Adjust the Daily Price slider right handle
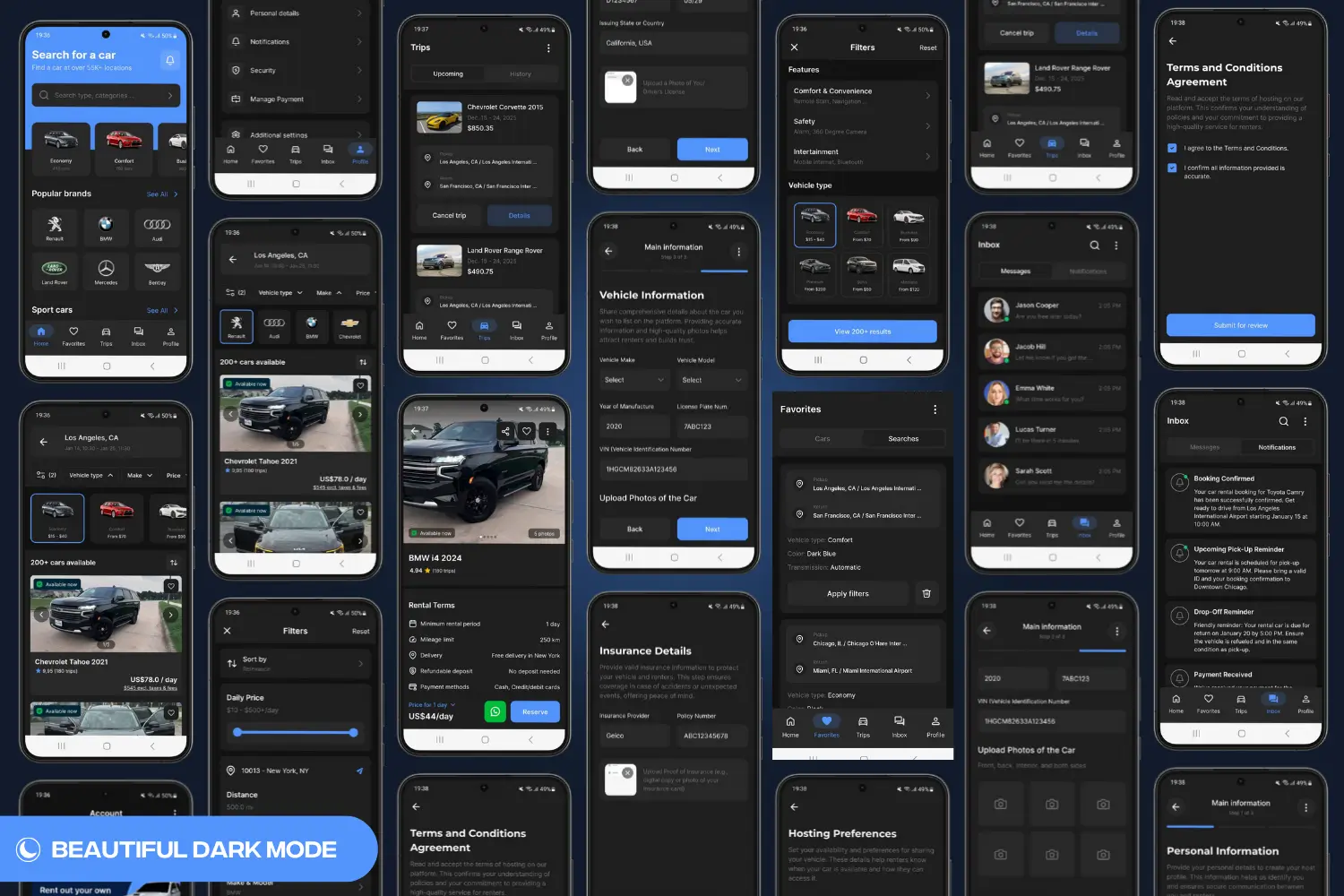 [354, 733]
